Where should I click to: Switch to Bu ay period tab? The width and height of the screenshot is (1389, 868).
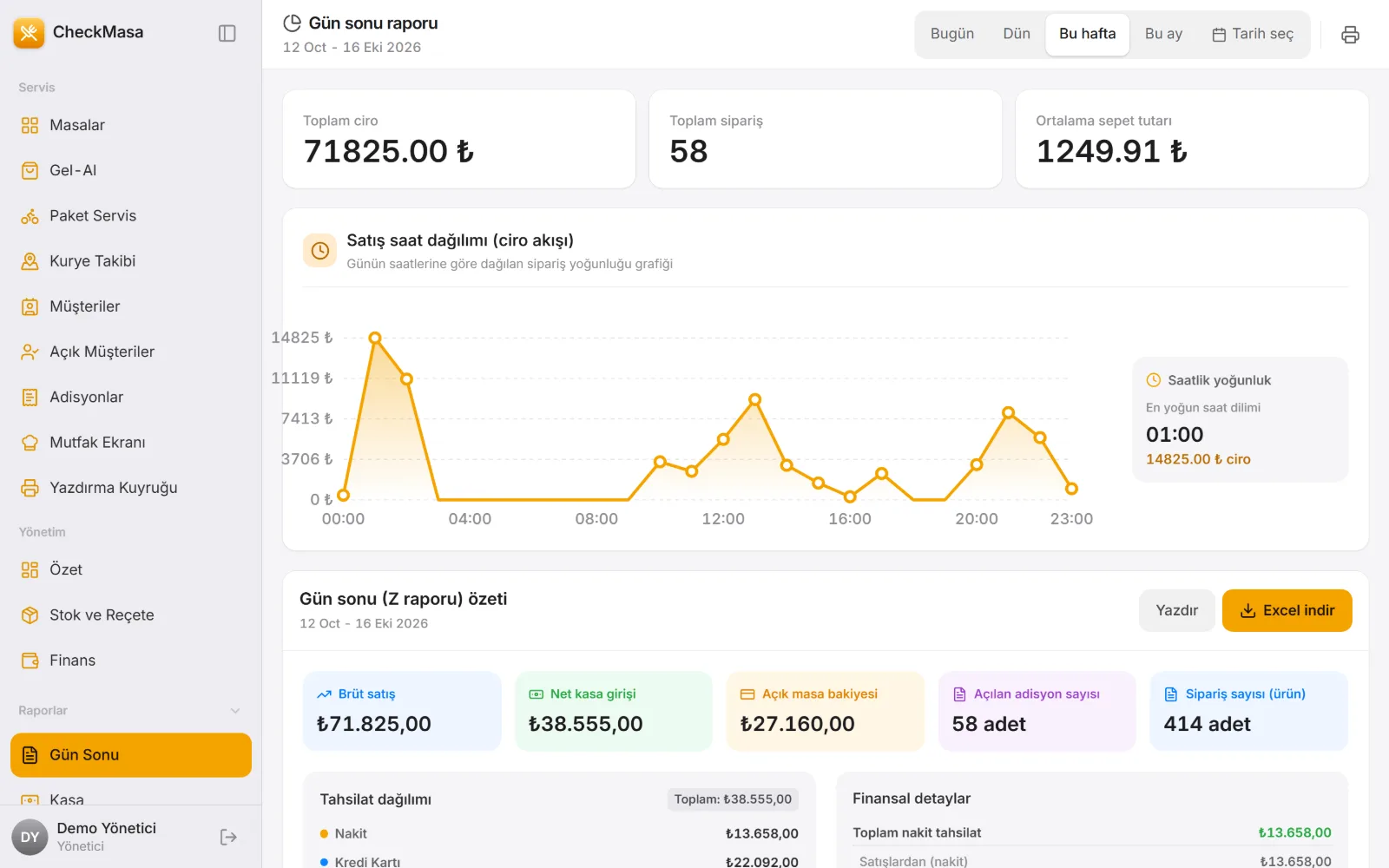click(x=1163, y=34)
